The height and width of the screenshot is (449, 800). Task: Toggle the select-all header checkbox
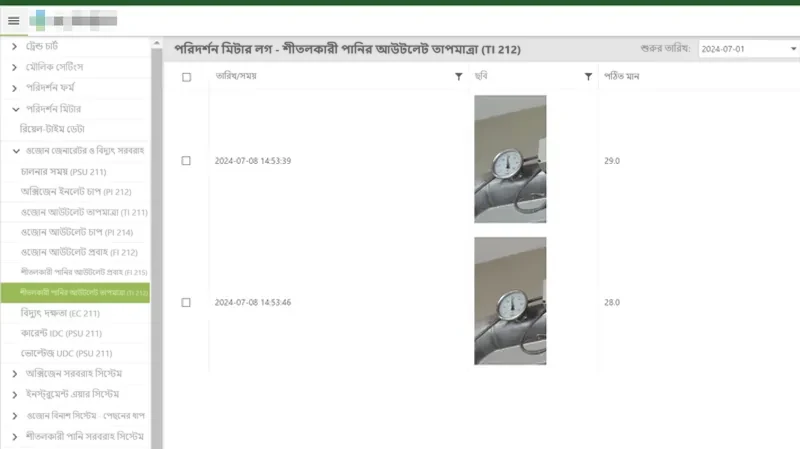point(186,77)
